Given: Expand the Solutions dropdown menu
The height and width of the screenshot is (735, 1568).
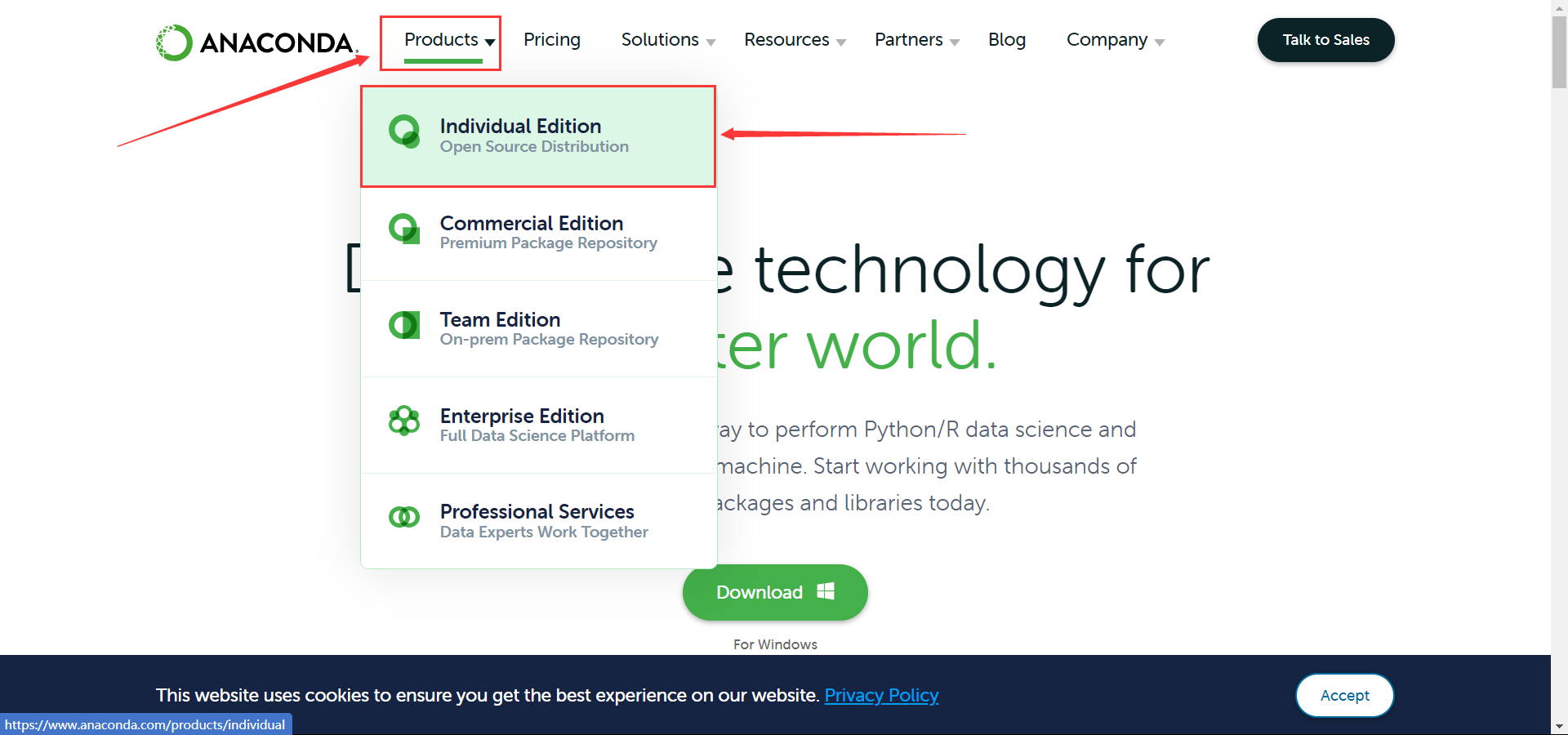Looking at the screenshot, I should coord(668,40).
